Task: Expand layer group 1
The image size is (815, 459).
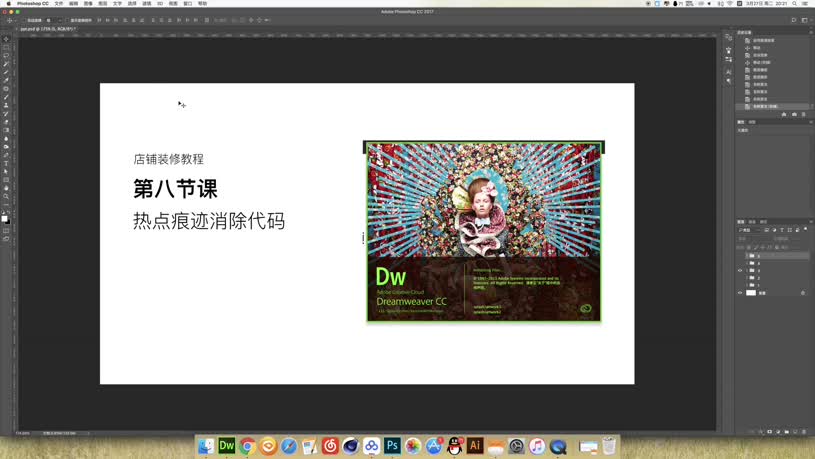Action: (x=747, y=285)
